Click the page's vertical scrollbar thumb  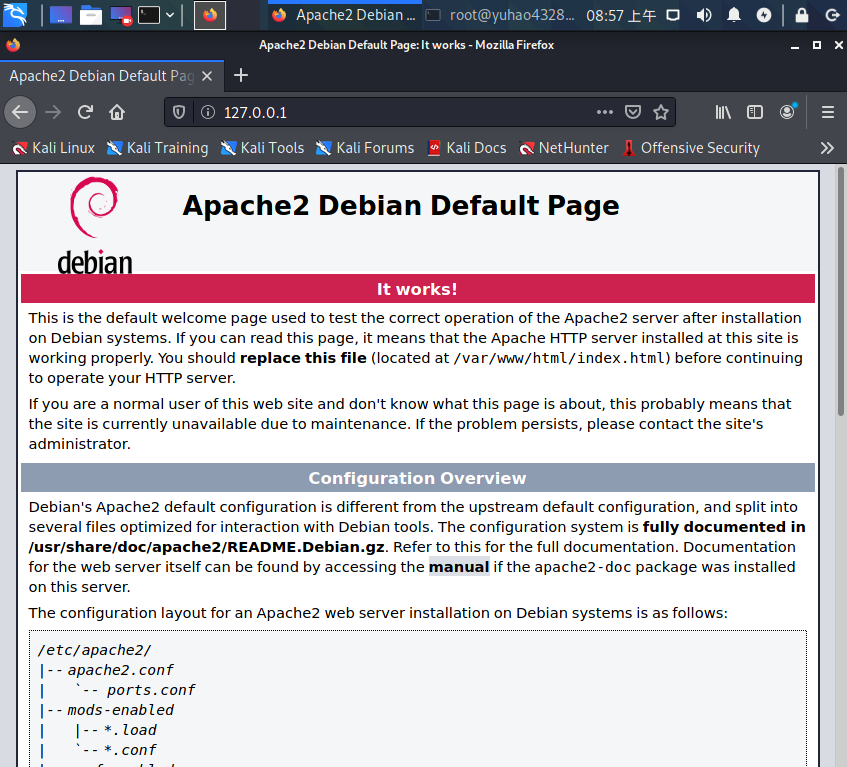pyautogui.click(x=841, y=292)
